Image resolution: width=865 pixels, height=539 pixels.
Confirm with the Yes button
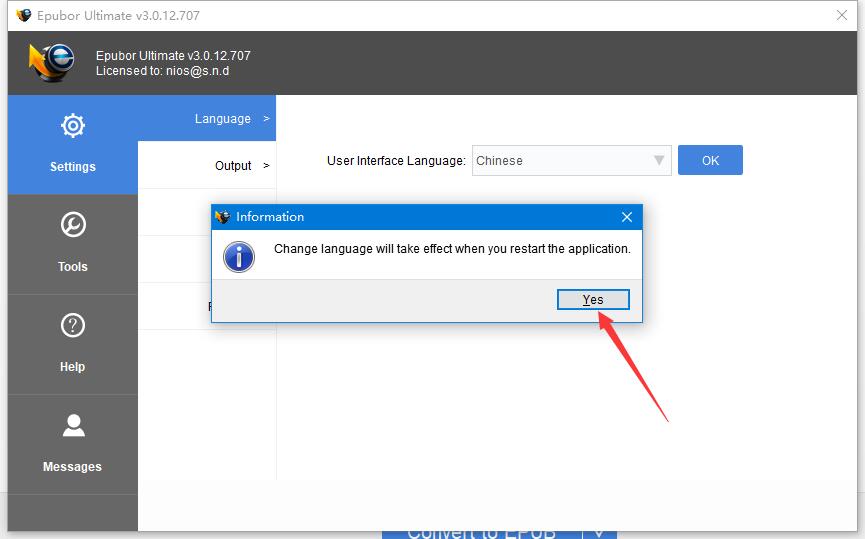593,300
